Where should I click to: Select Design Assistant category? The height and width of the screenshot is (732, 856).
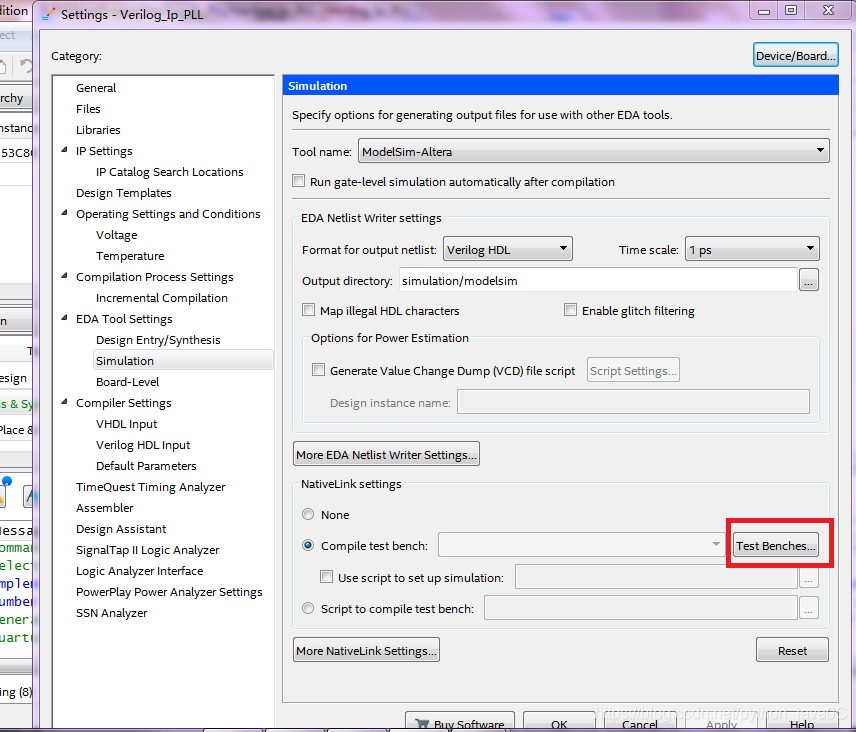click(x=121, y=529)
